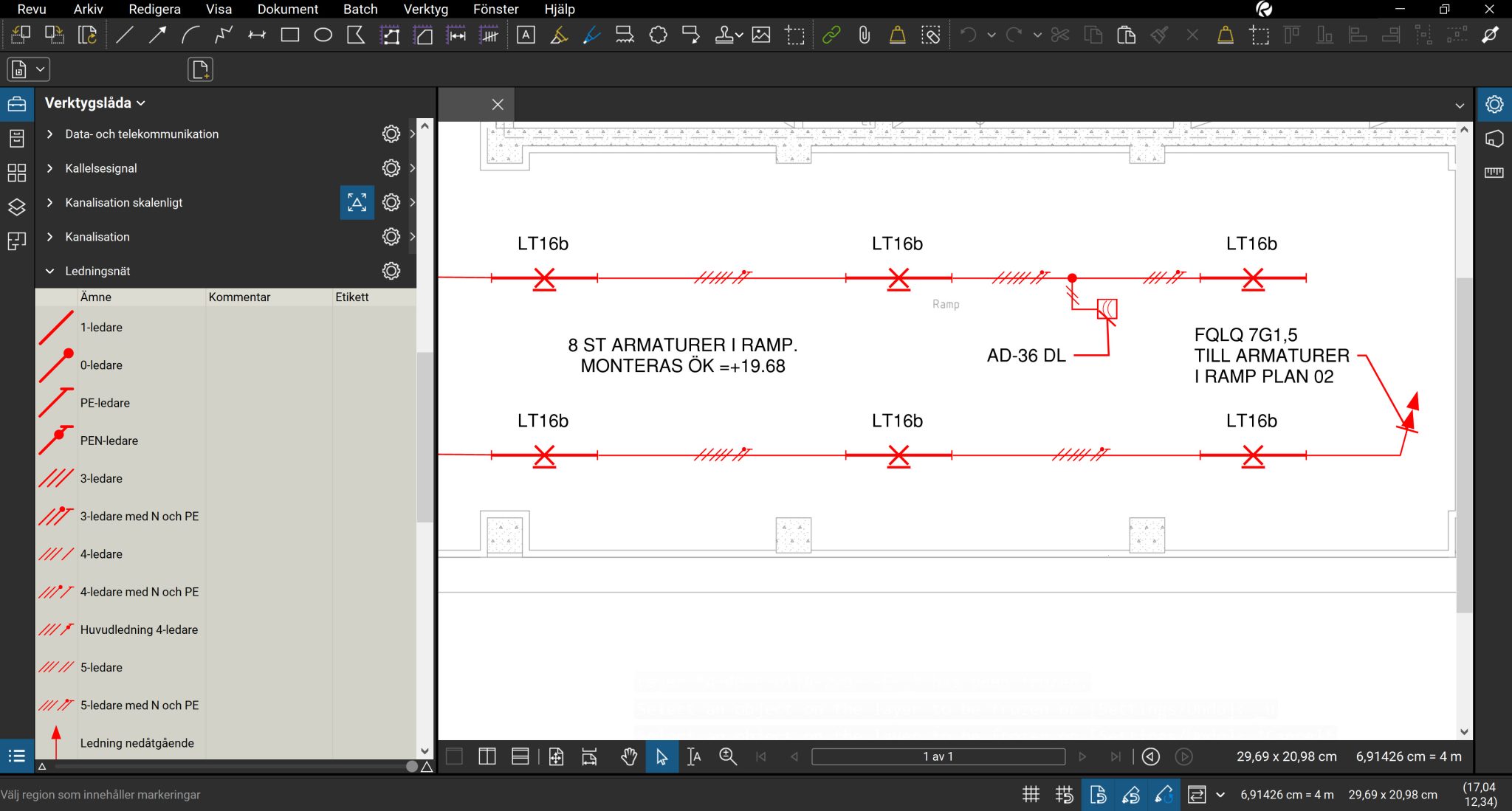The height and width of the screenshot is (811, 1512).
Task: Select the Pan hand tool
Action: point(628,756)
